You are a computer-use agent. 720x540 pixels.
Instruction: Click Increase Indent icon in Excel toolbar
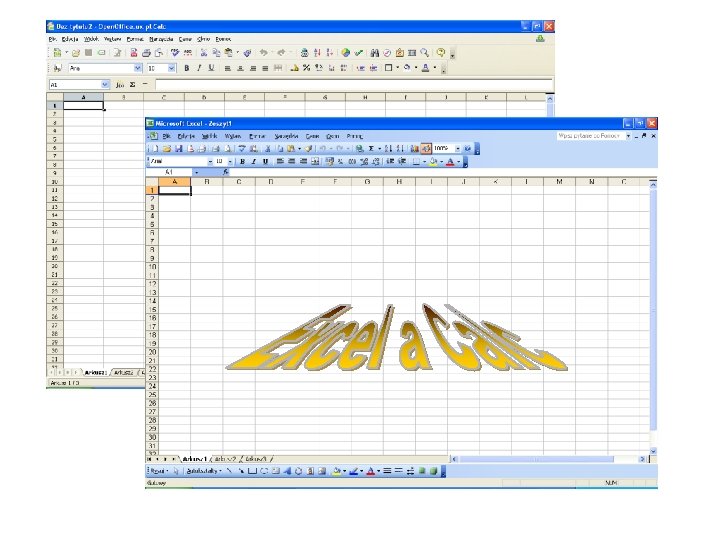[401, 161]
